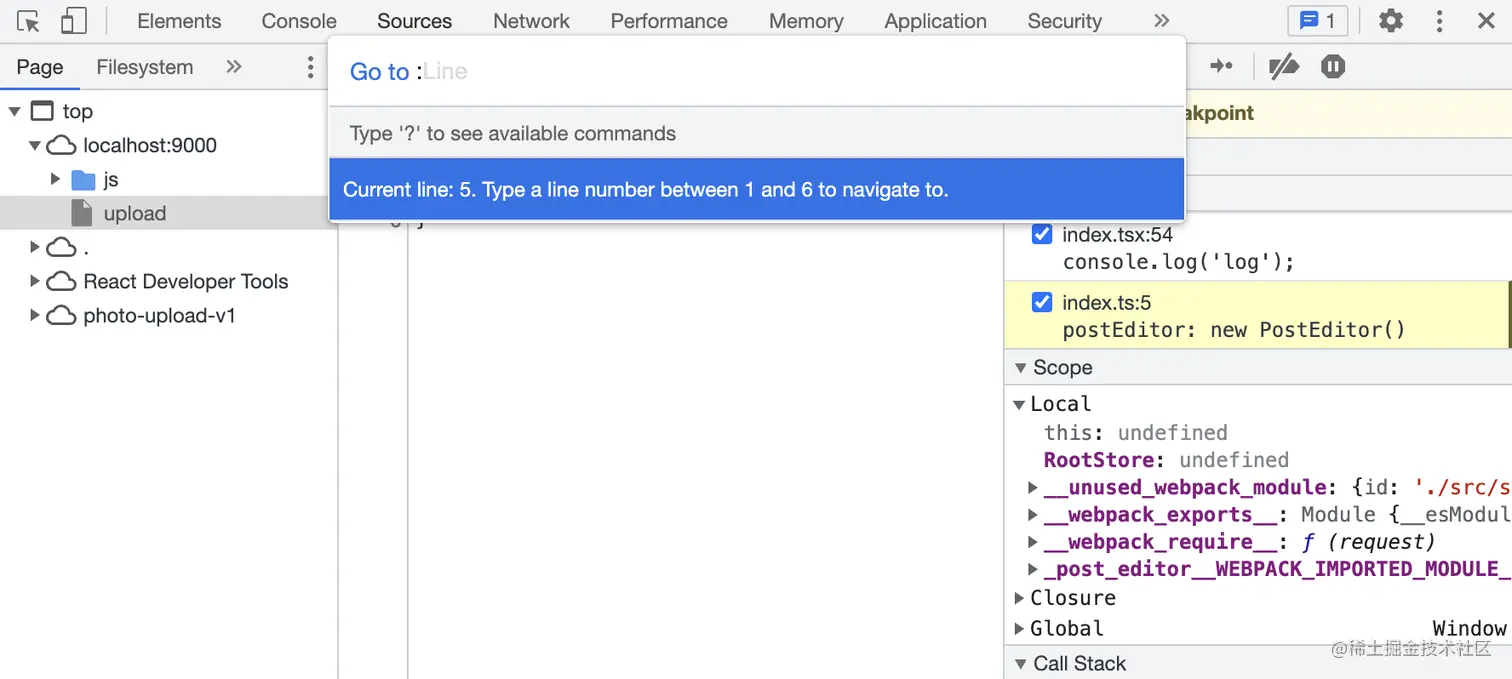Open DevTools settings gear

coord(1391,21)
